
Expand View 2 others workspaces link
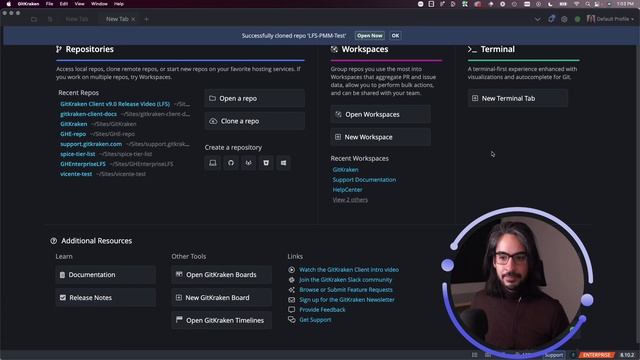point(350,200)
